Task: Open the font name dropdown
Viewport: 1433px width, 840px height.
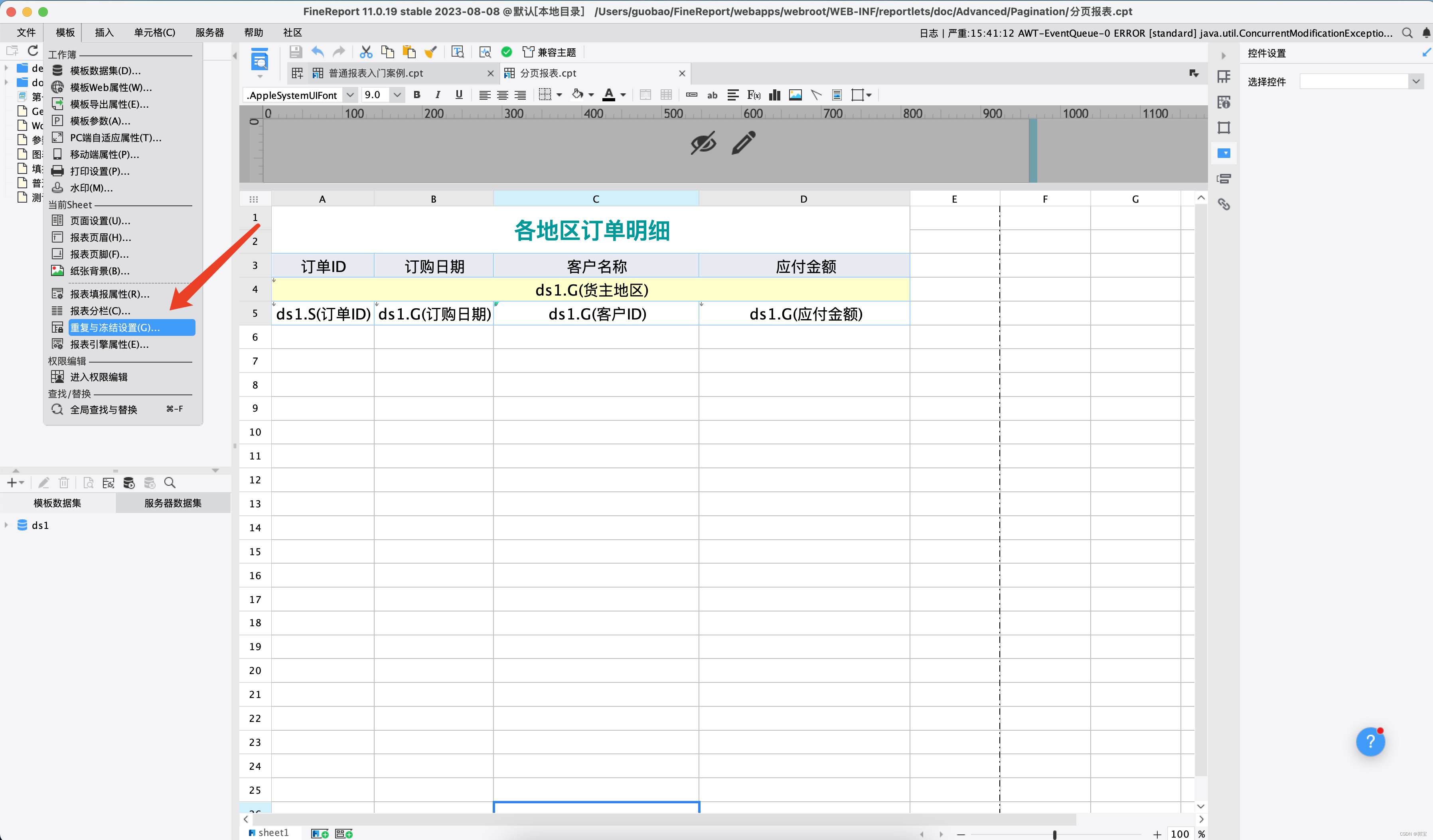Action: click(x=350, y=95)
